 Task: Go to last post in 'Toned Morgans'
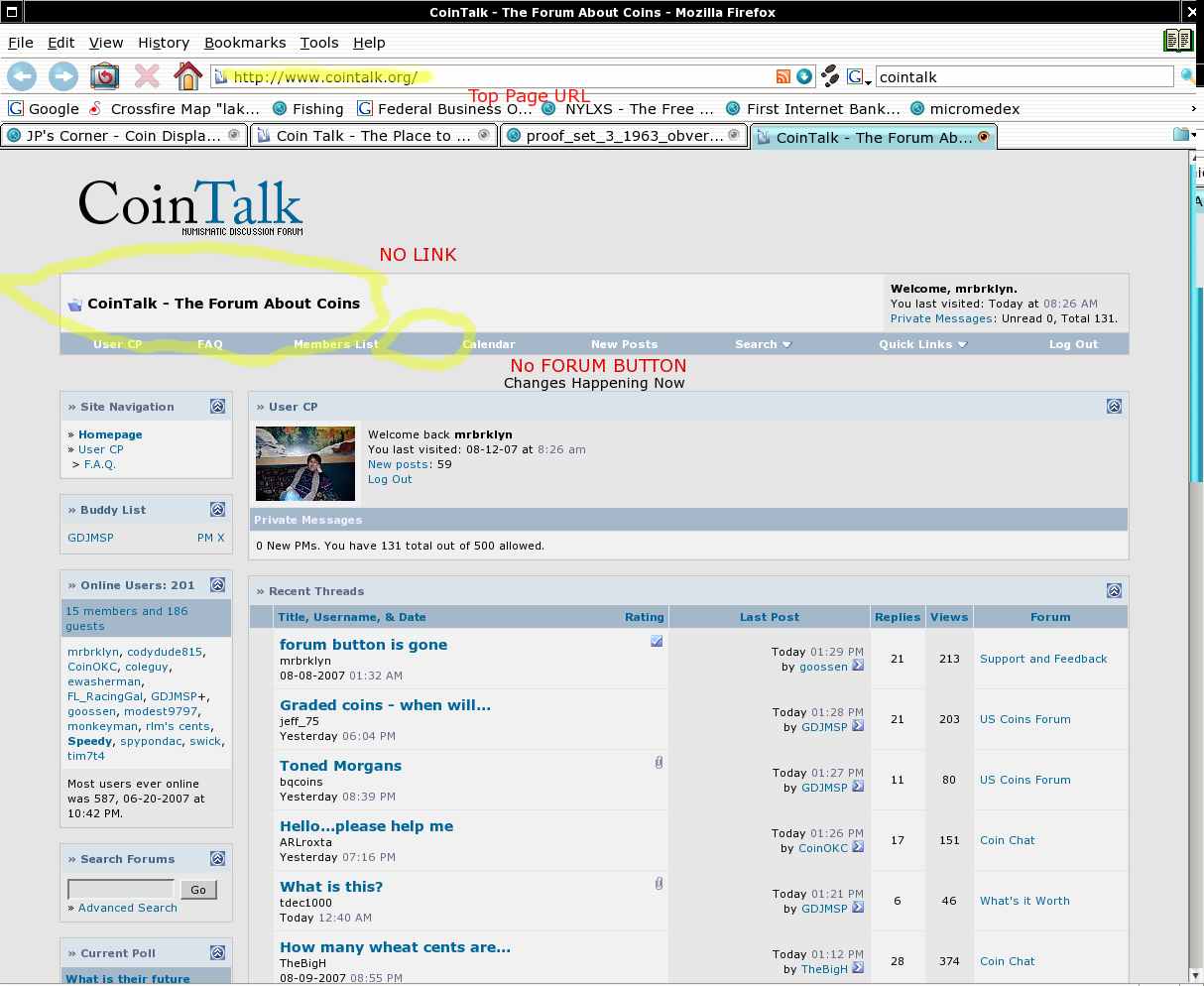[x=858, y=787]
